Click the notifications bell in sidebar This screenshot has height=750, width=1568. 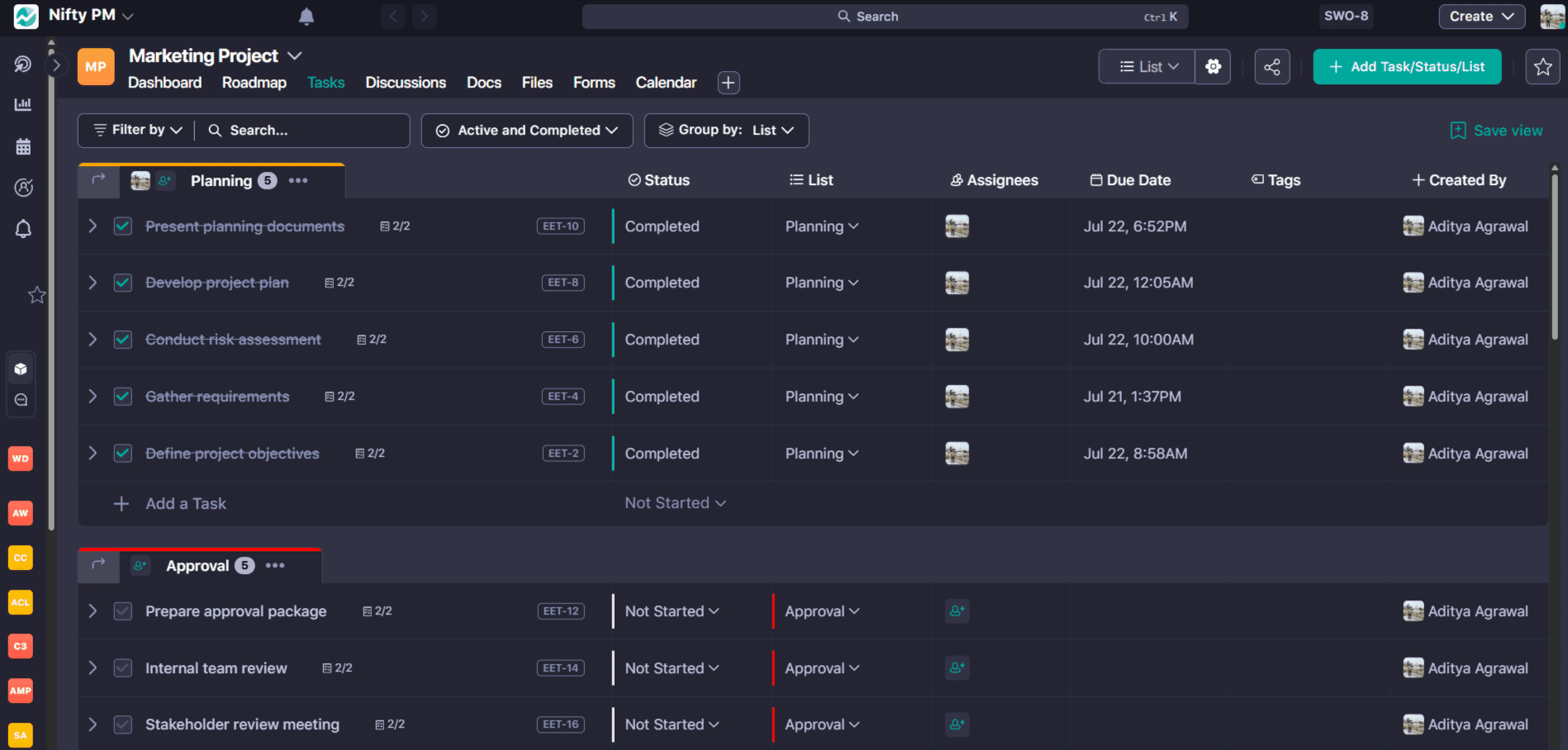point(23,229)
